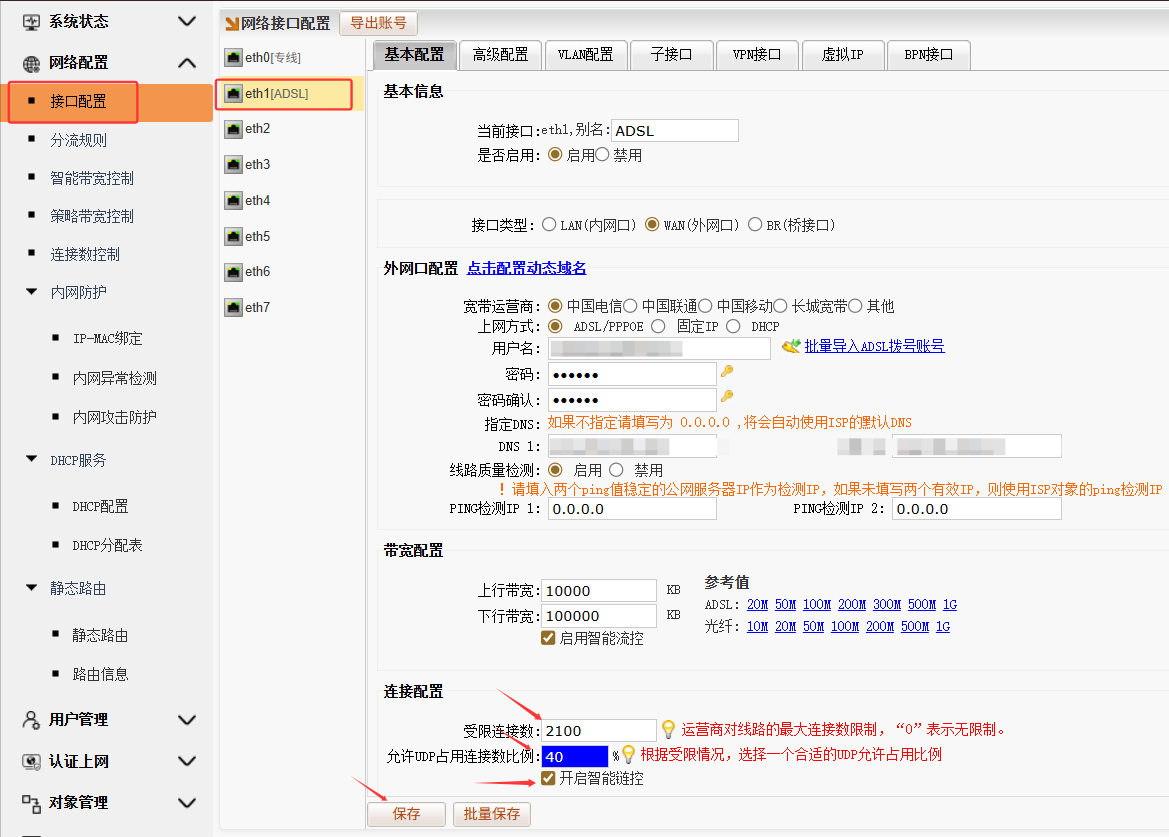This screenshot has width=1169, height=837.
Task: Click the 网络配置 globe icon
Action: pyautogui.click(x=31, y=63)
